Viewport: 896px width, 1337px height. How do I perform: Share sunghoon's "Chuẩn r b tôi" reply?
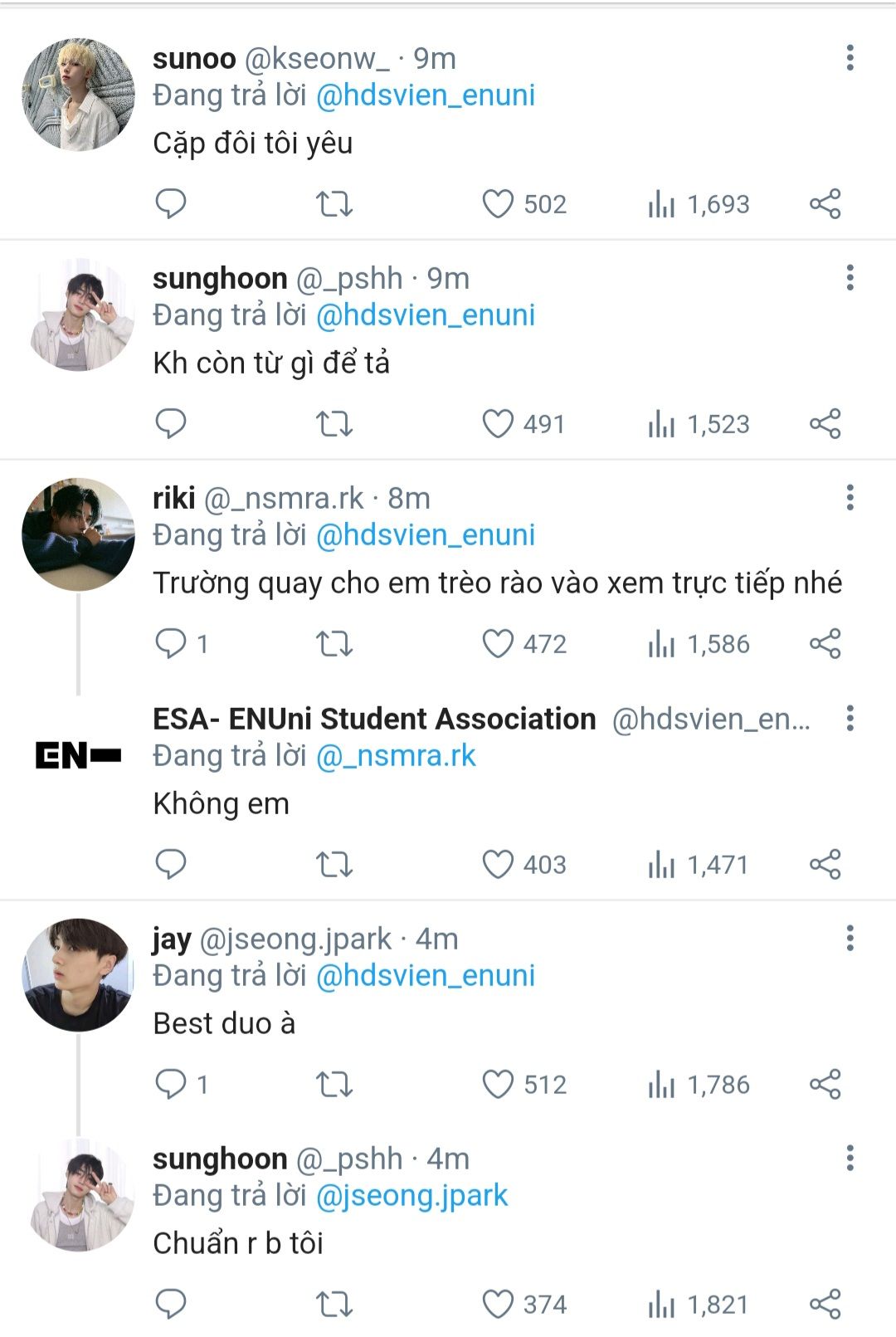[x=825, y=1305]
